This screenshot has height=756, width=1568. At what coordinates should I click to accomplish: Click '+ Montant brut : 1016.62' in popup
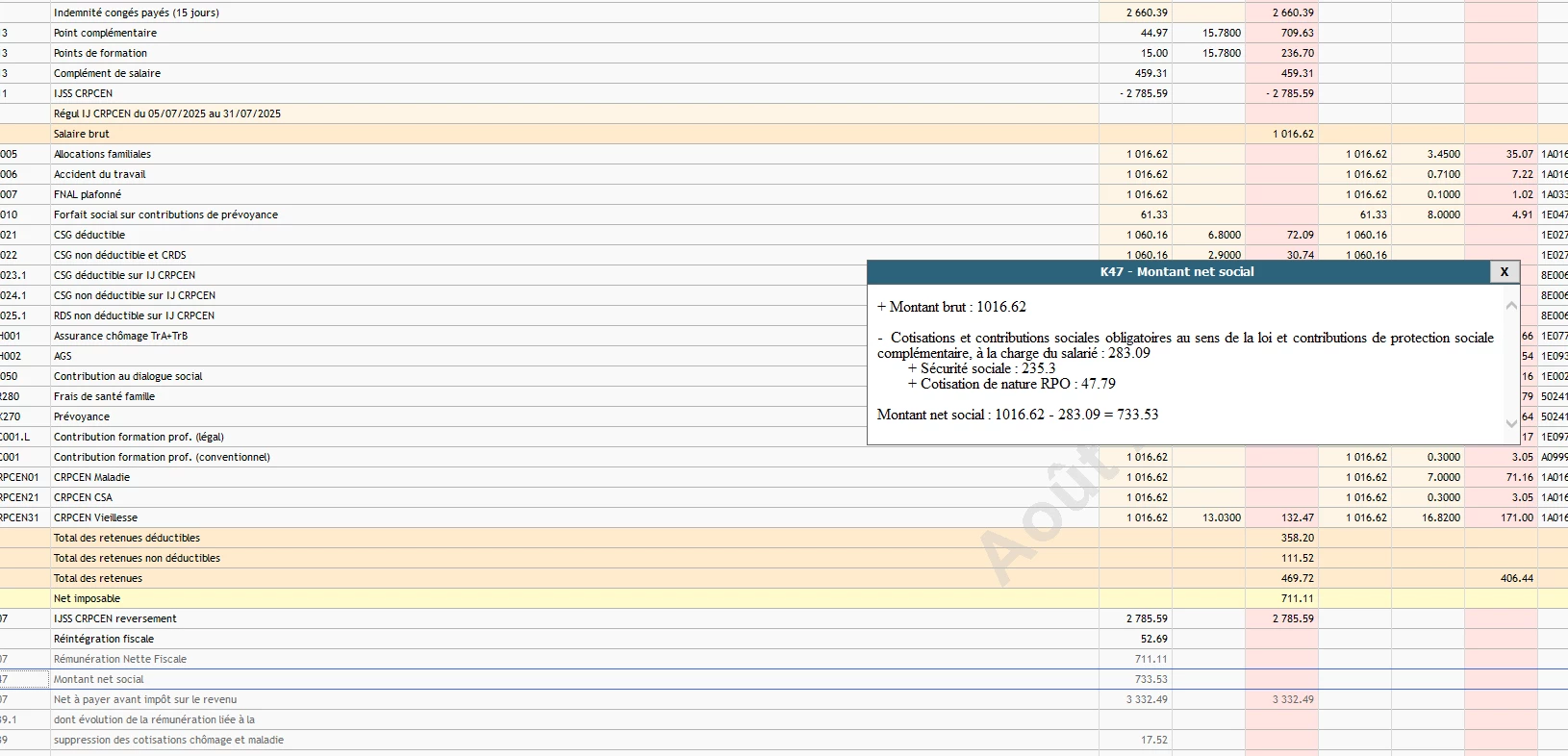click(951, 307)
